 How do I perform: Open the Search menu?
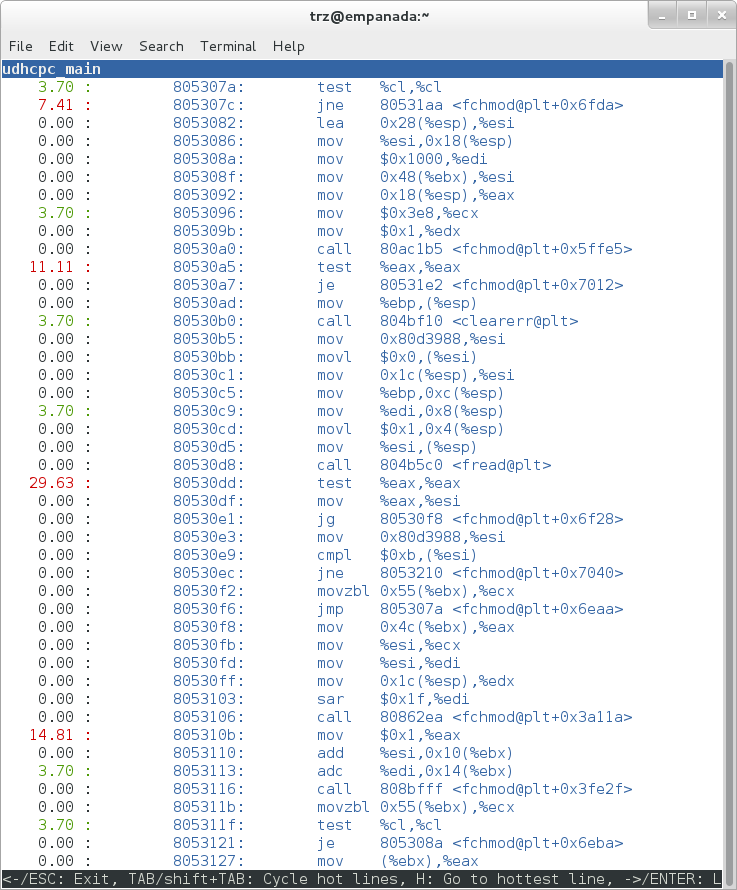[x=161, y=46]
